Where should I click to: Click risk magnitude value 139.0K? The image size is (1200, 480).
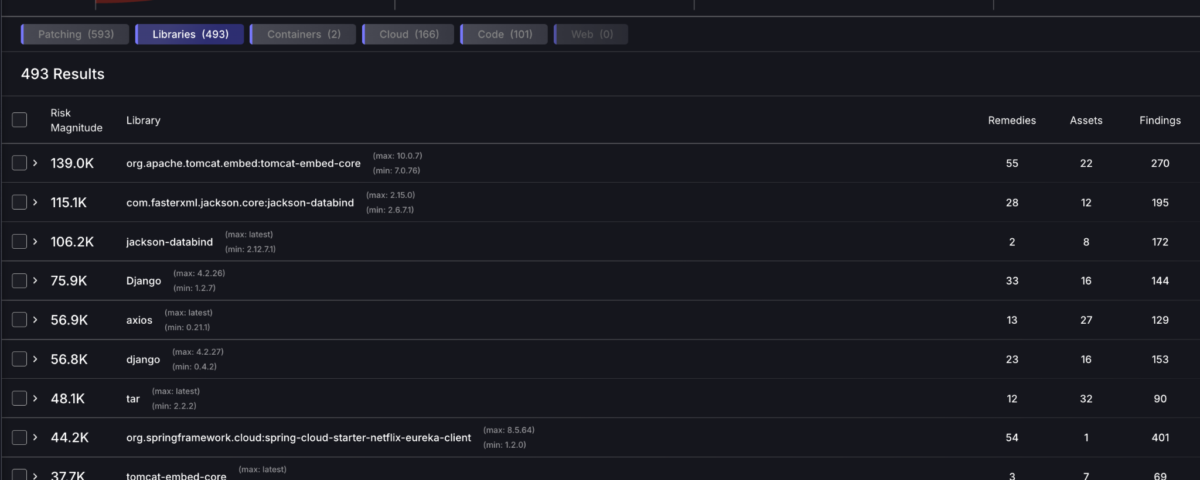pos(72,163)
